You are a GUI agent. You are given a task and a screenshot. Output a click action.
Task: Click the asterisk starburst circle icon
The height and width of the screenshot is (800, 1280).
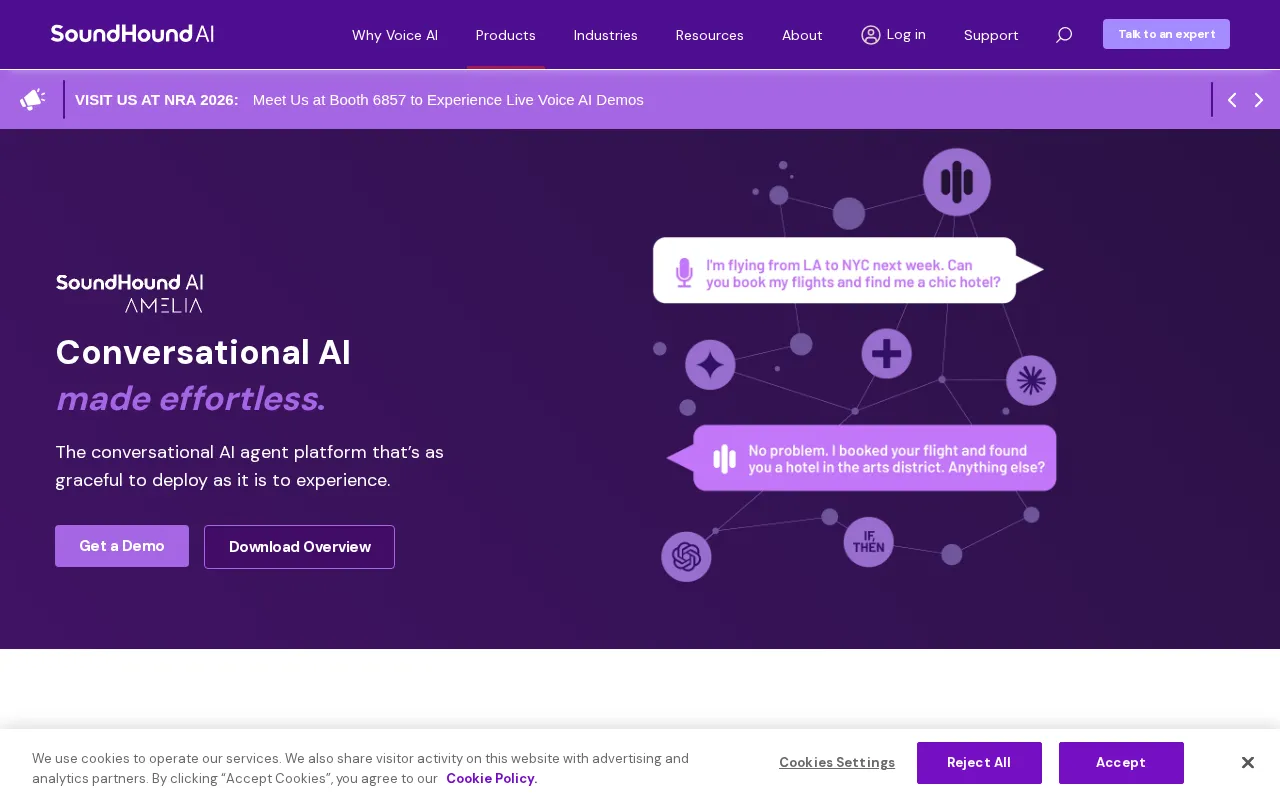tap(1031, 380)
